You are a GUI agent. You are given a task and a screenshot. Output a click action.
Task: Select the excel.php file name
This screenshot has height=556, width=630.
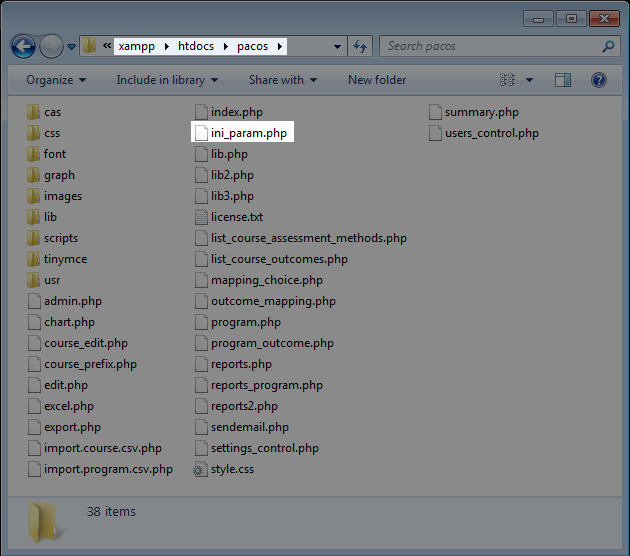pyautogui.click(x=69, y=406)
